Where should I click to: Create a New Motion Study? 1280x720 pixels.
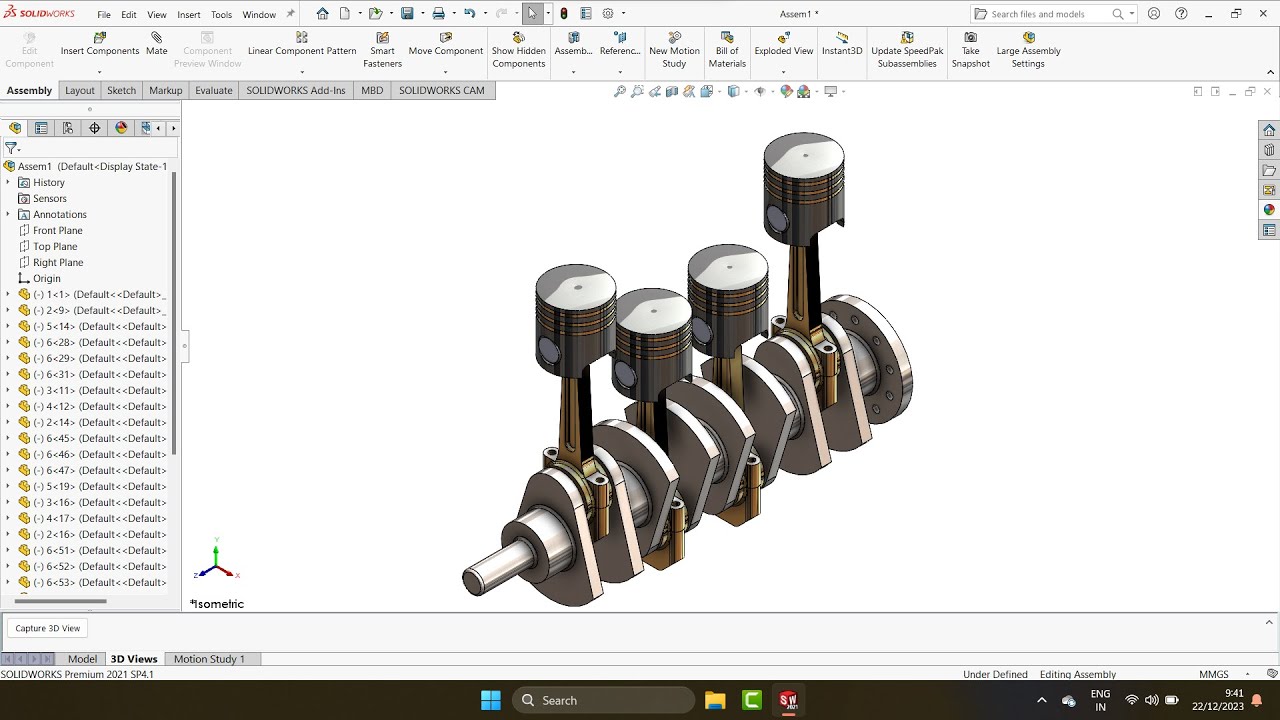(x=674, y=50)
